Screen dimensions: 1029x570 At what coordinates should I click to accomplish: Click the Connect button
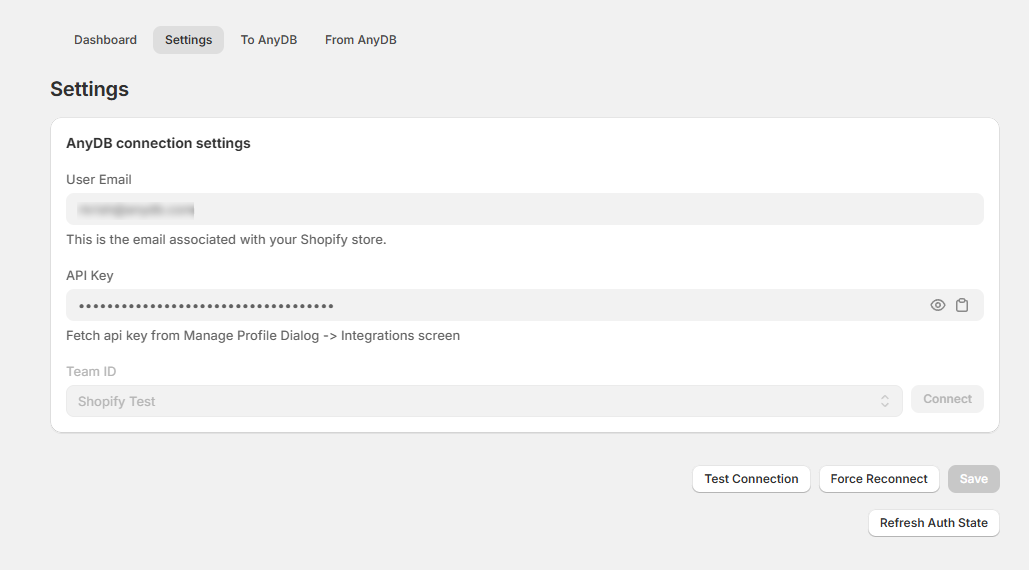click(x=947, y=399)
